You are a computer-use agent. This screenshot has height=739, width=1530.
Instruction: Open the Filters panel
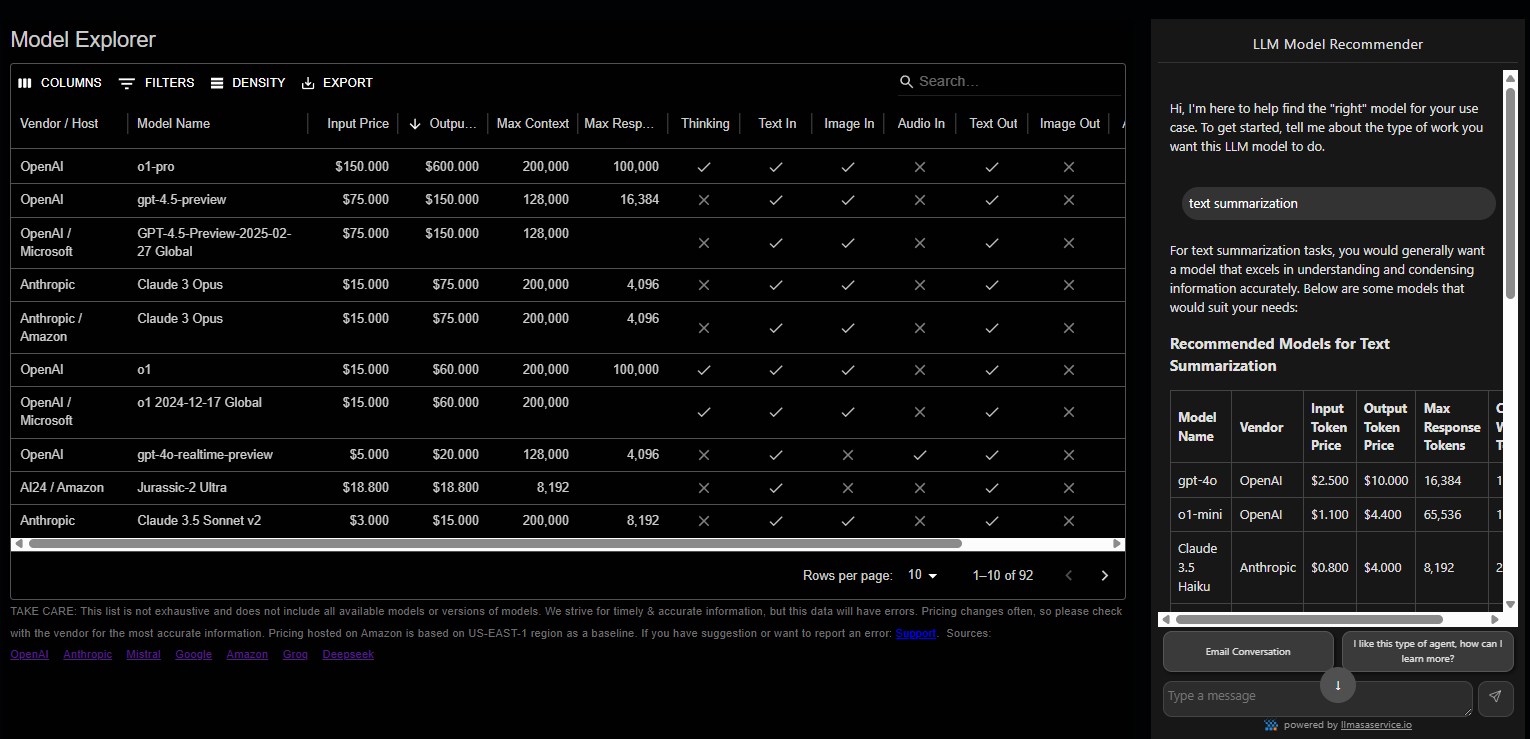157,83
